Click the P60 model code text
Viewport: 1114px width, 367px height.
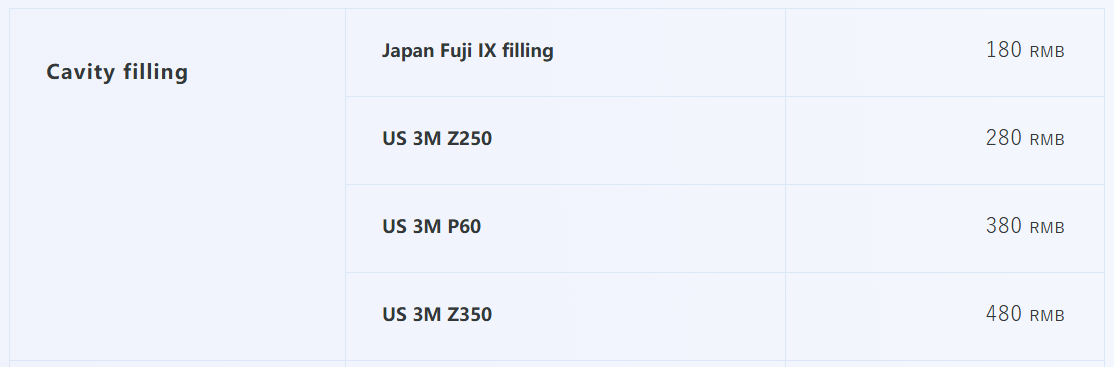point(464,226)
